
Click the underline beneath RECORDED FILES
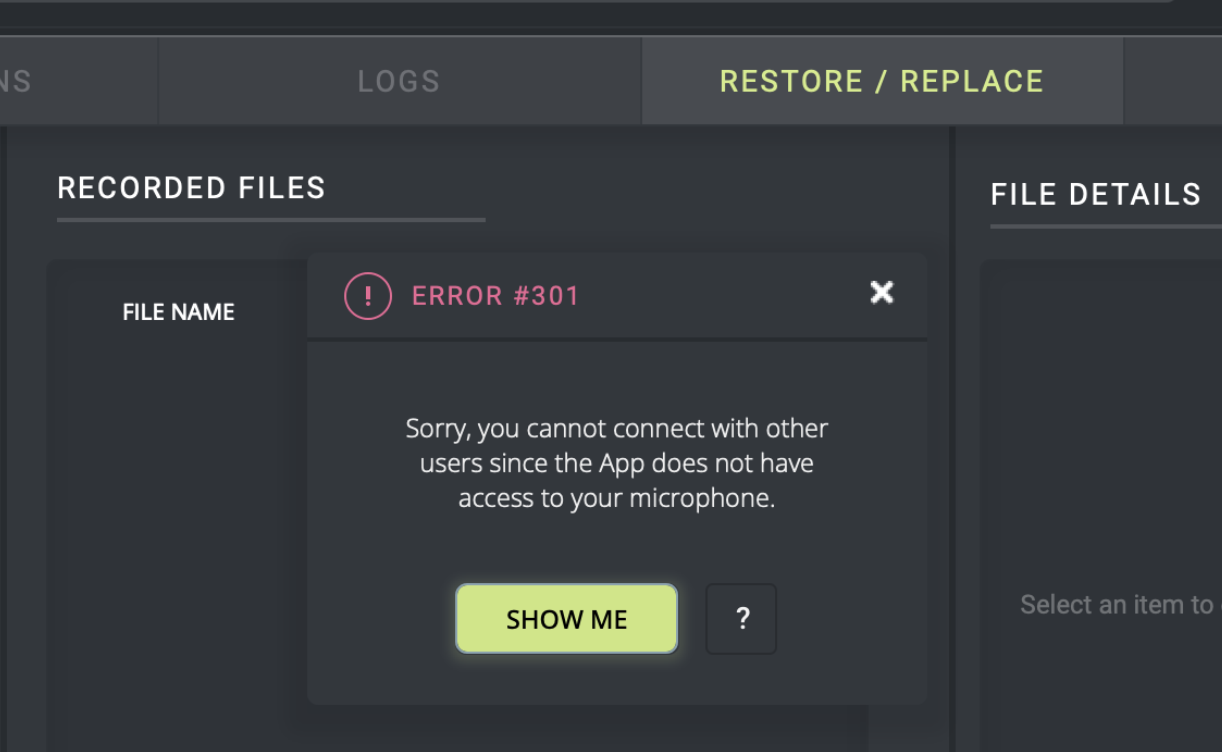click(270, 219)
